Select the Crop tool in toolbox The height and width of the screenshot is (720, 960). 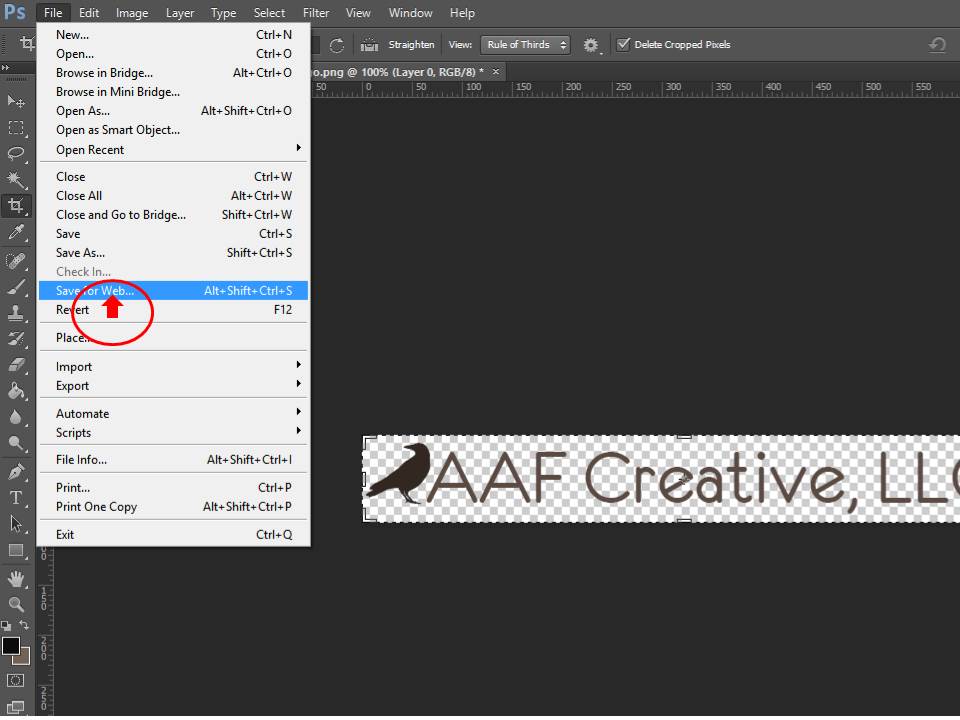(16, 206)
